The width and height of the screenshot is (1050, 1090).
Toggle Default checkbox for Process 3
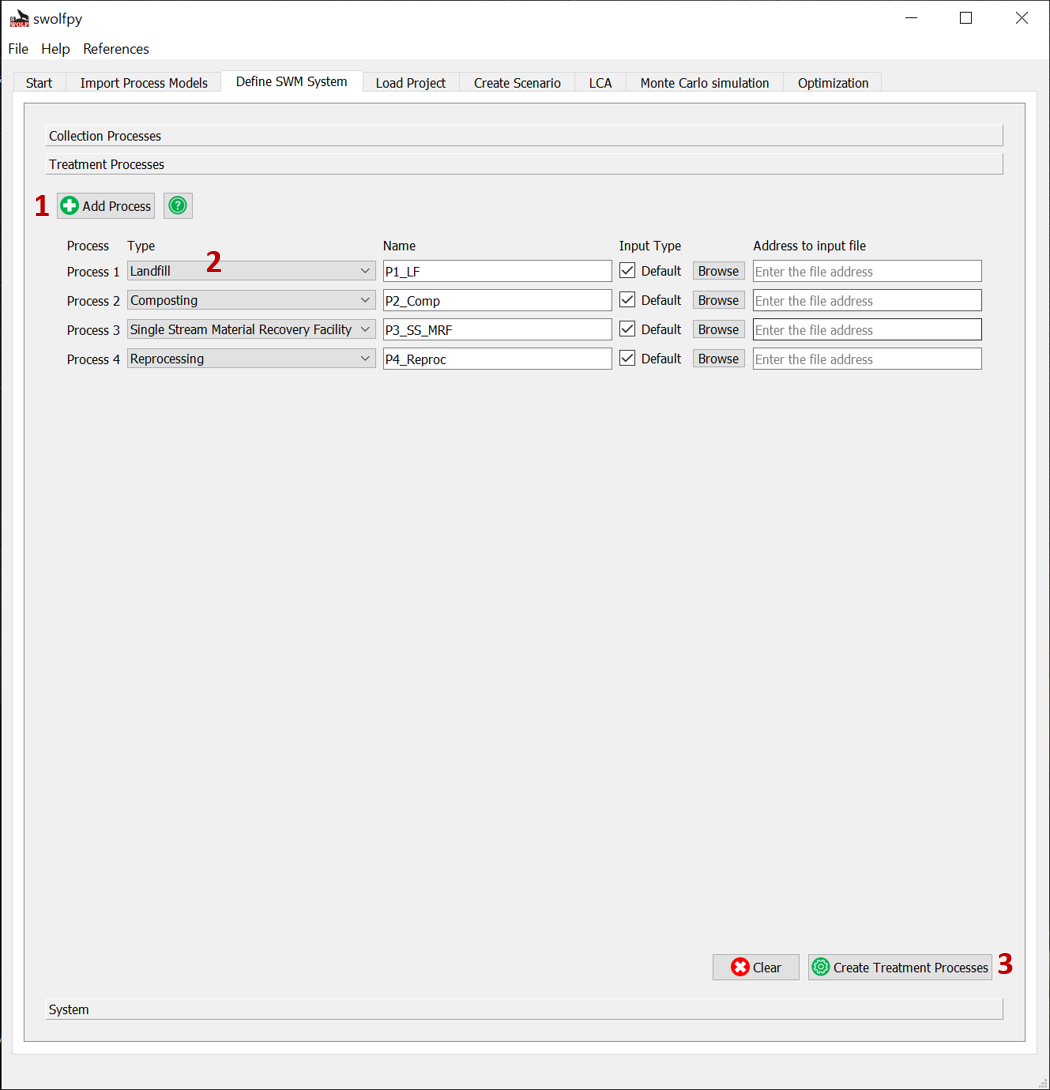[627, 329]
